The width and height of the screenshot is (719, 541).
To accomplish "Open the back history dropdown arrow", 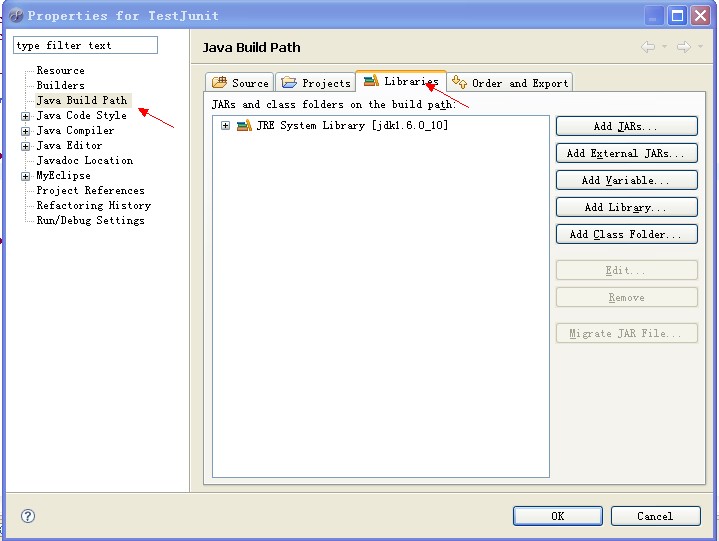I will (664, 46).
